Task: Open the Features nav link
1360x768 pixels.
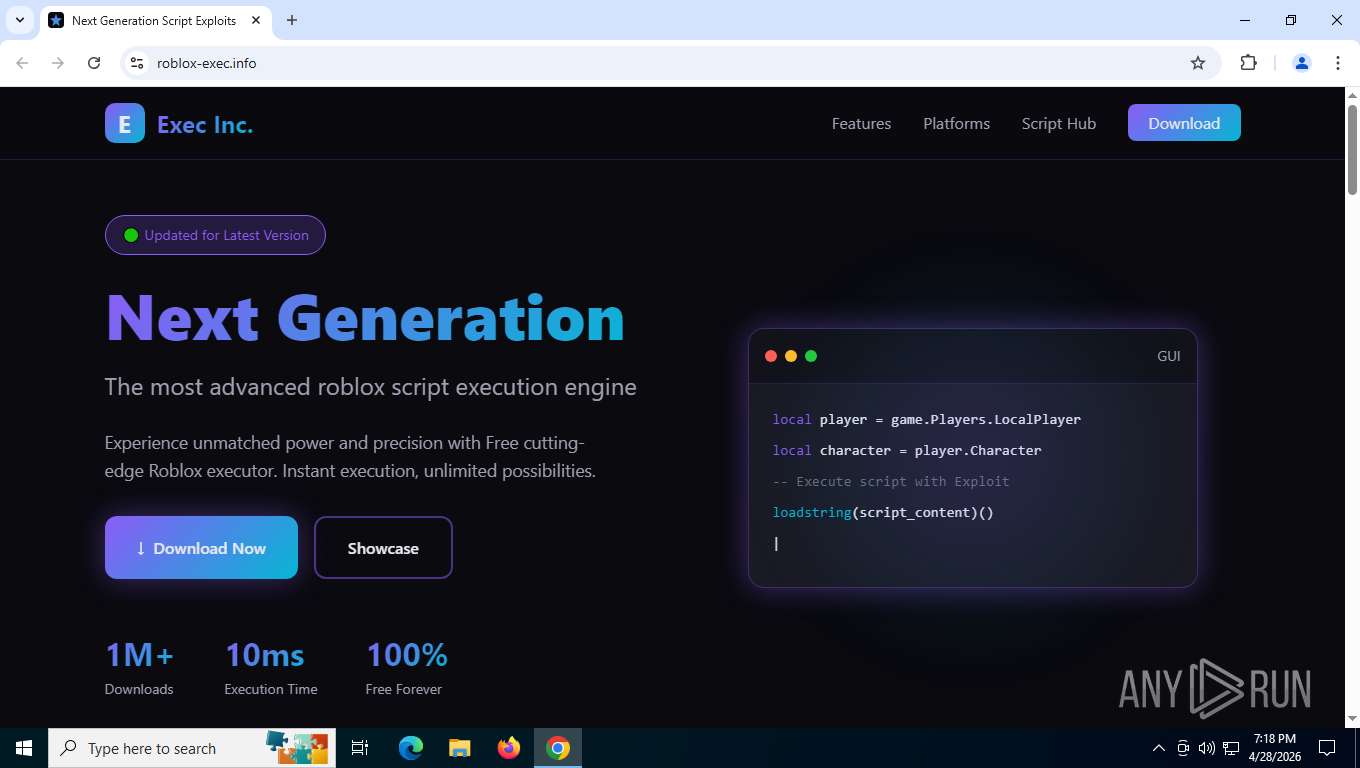Action: [x=861, y=123]
